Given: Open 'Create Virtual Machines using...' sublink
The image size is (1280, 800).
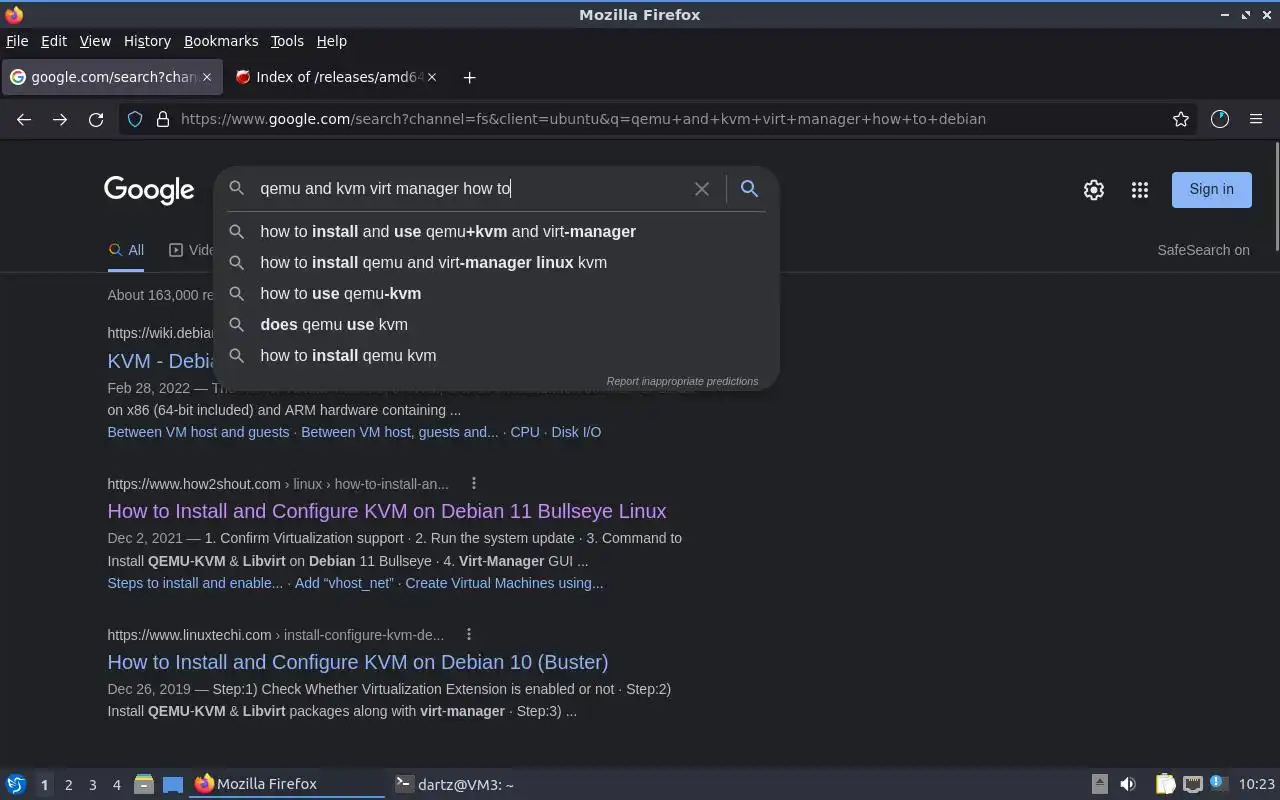Looking at the screenshot, I should pyautogui.click(x=504, y=583).
